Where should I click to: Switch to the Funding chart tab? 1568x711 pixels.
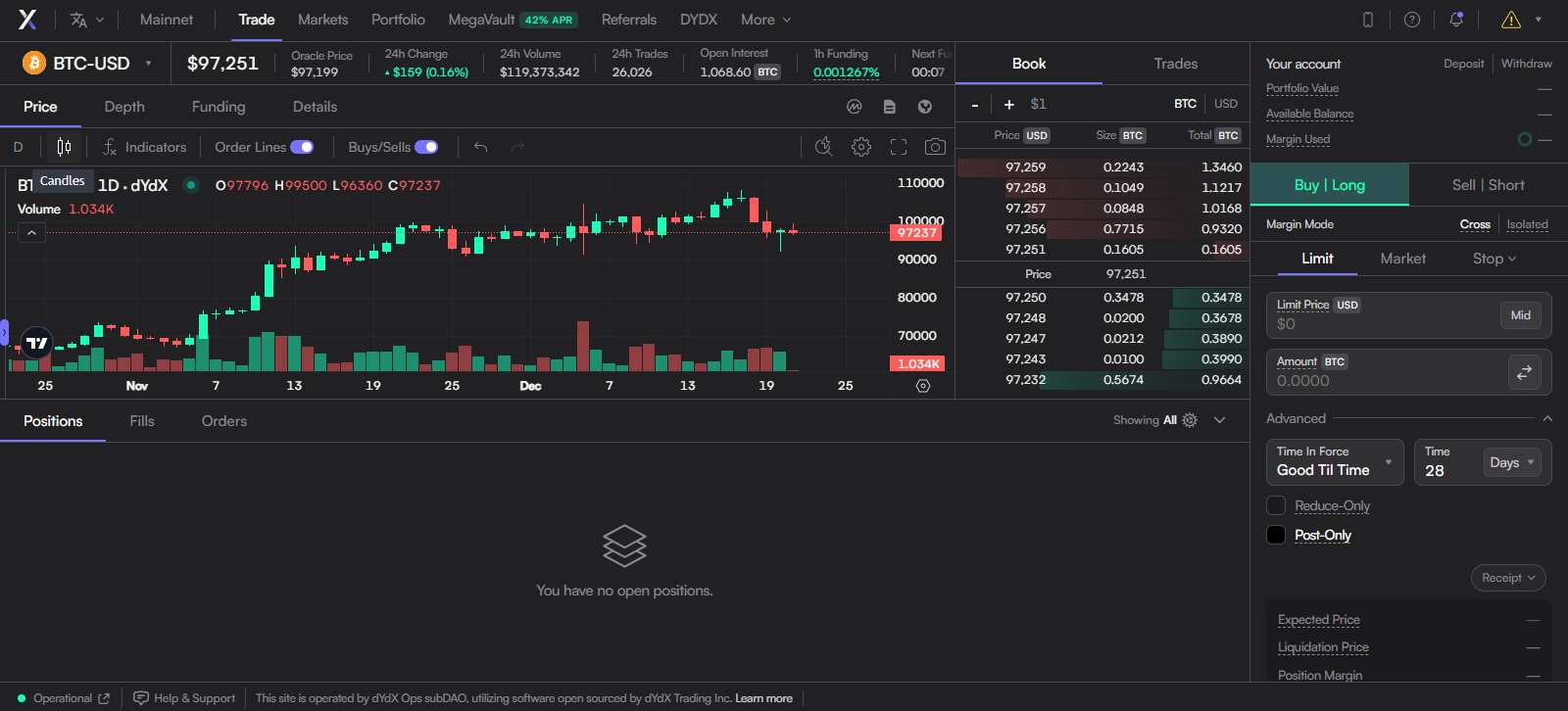coord(219,107)
